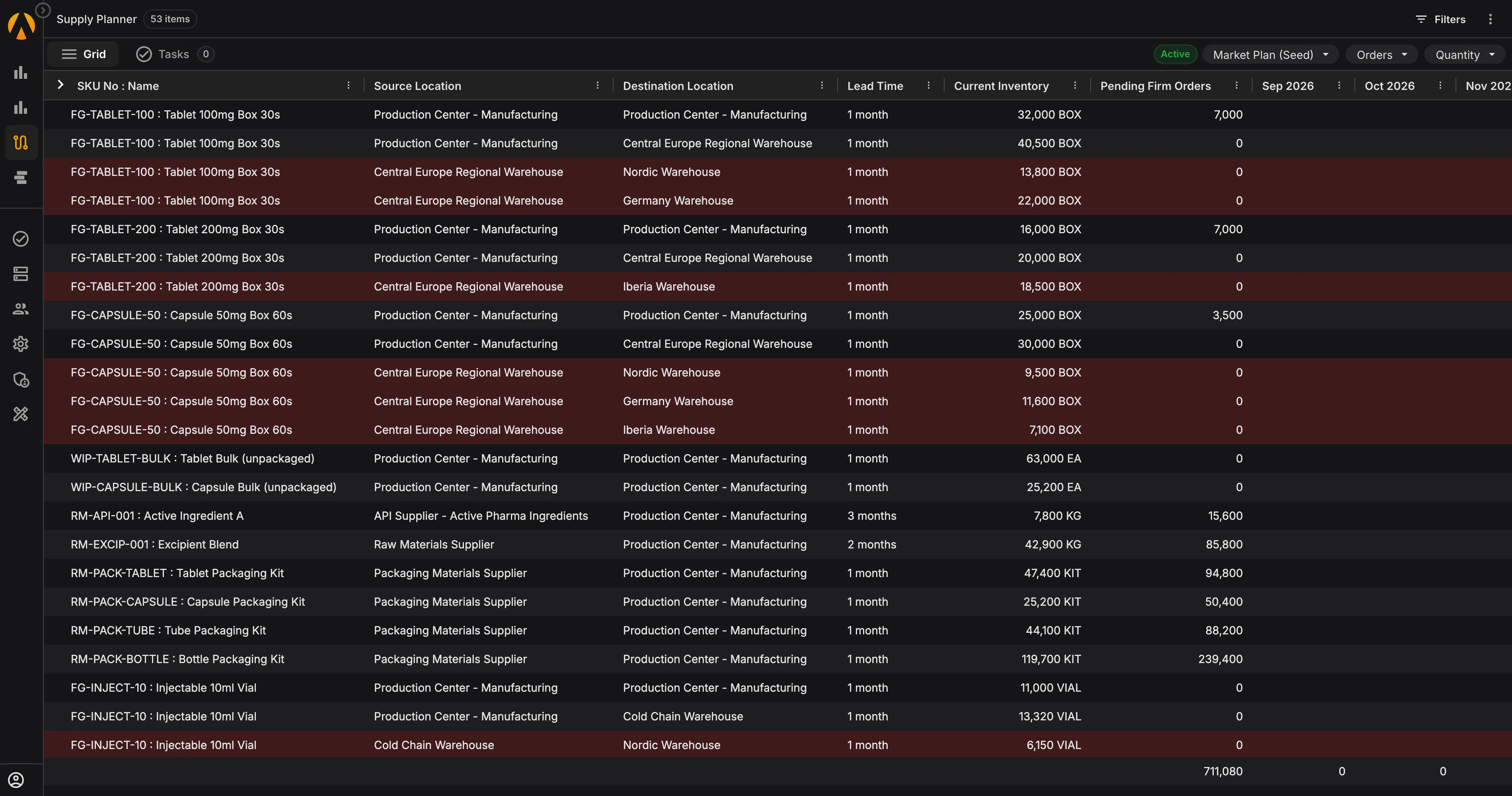The image size is (1512, 796).
Task: Open the Orders dropdown
Action: coord(1382,55)
